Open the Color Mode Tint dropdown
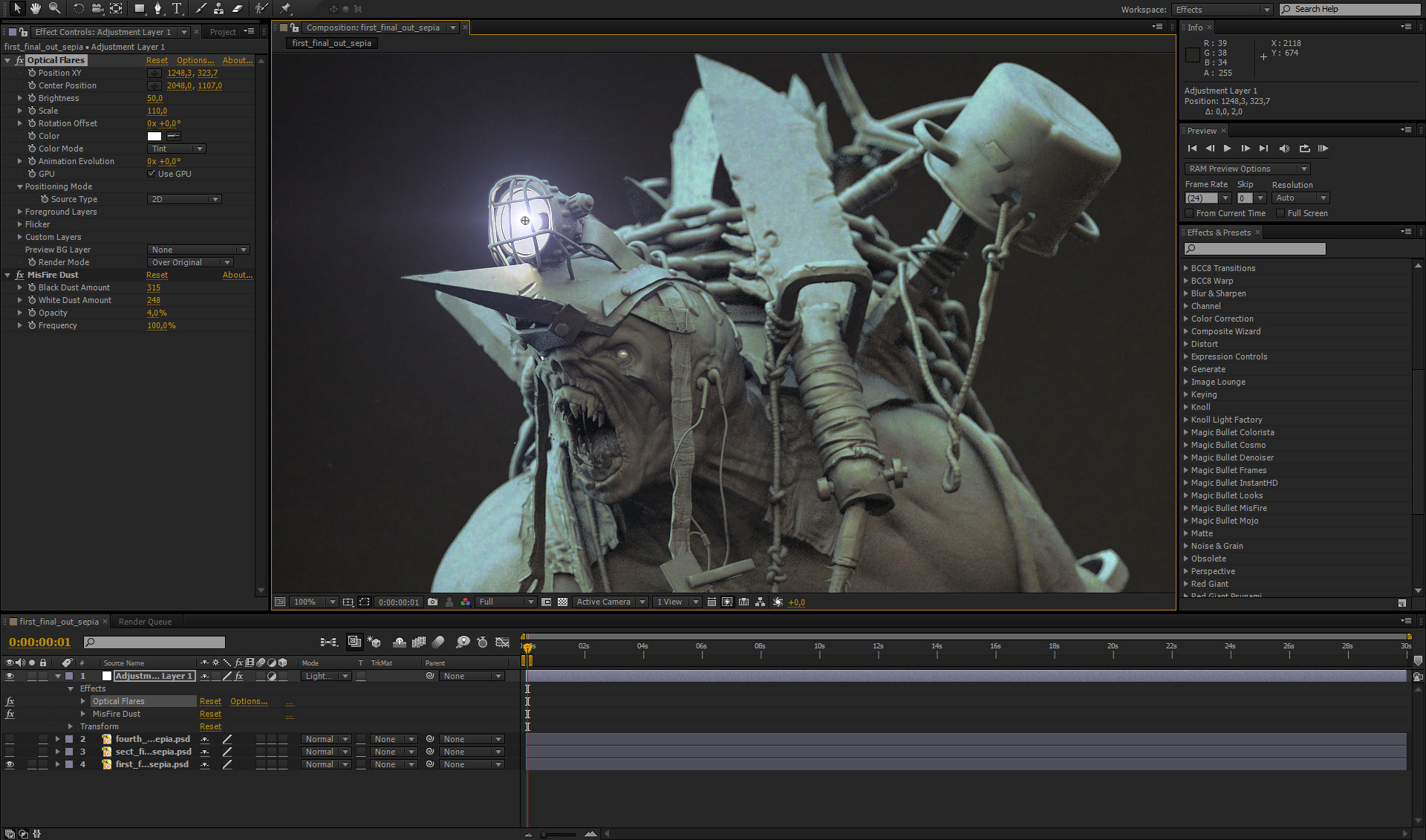1426x840 pixels. coord(176,149)
